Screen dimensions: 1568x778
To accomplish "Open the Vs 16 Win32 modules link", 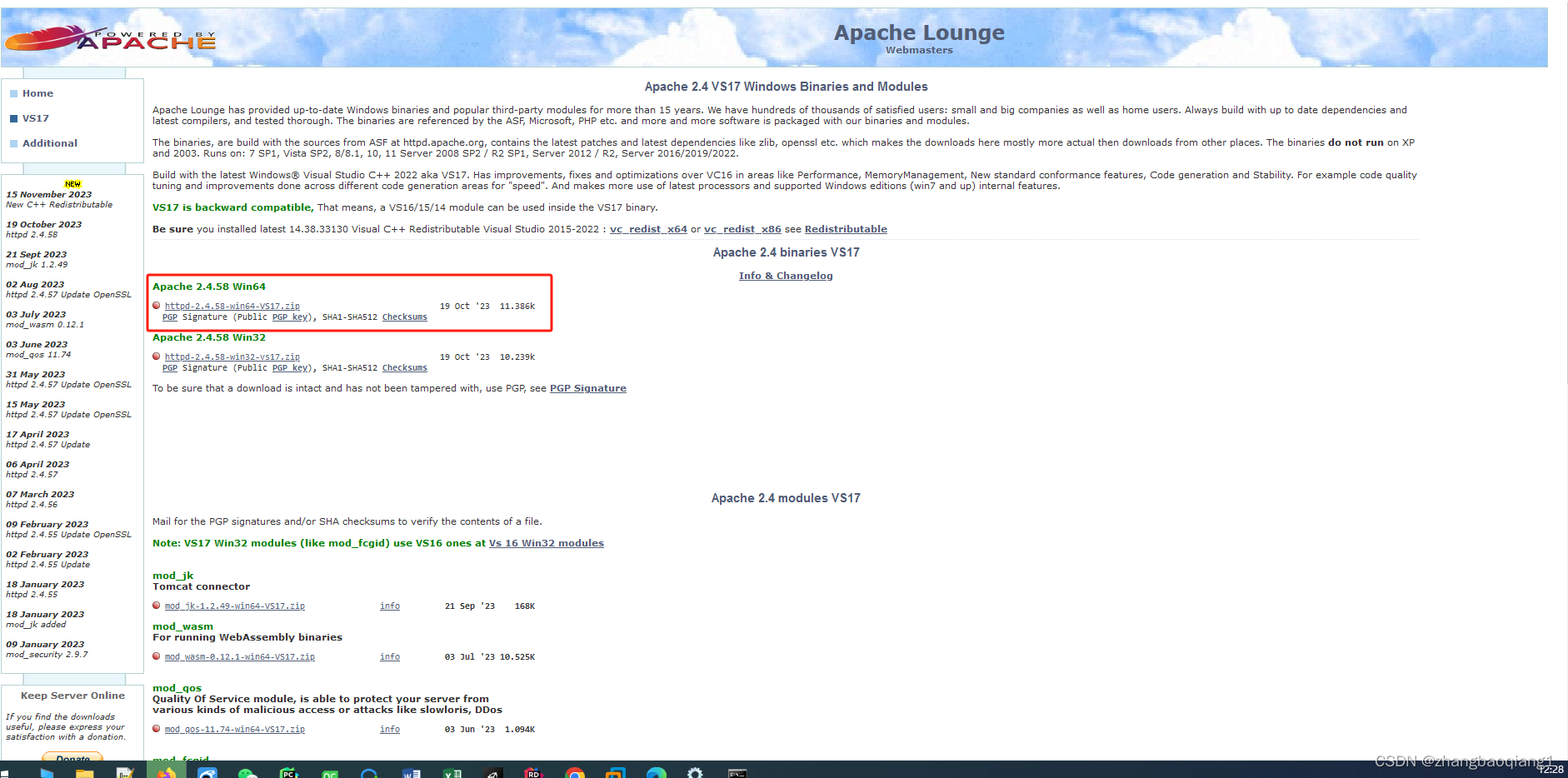I will [547, 543].
